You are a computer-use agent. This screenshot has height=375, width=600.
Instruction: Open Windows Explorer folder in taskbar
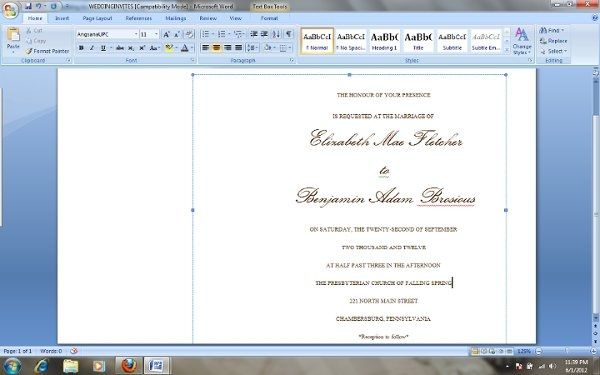coord(70,366)
